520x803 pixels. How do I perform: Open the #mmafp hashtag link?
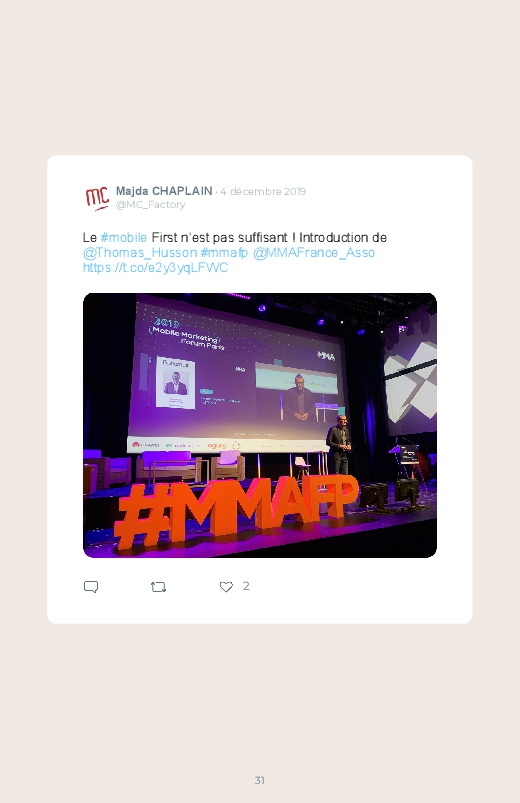(x=224, y=252)
